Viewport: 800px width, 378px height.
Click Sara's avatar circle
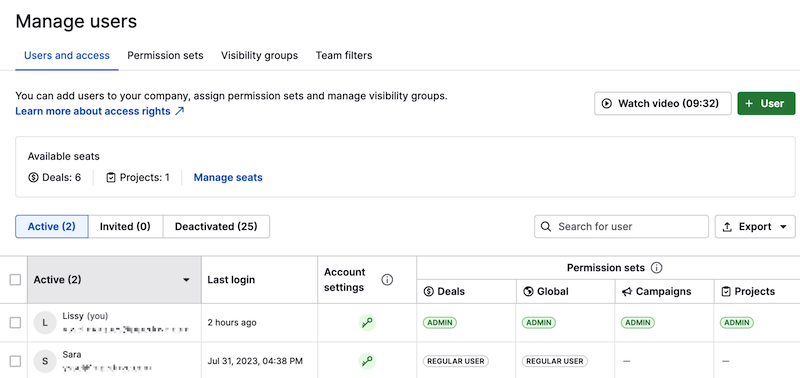click(x=45, y=361)
